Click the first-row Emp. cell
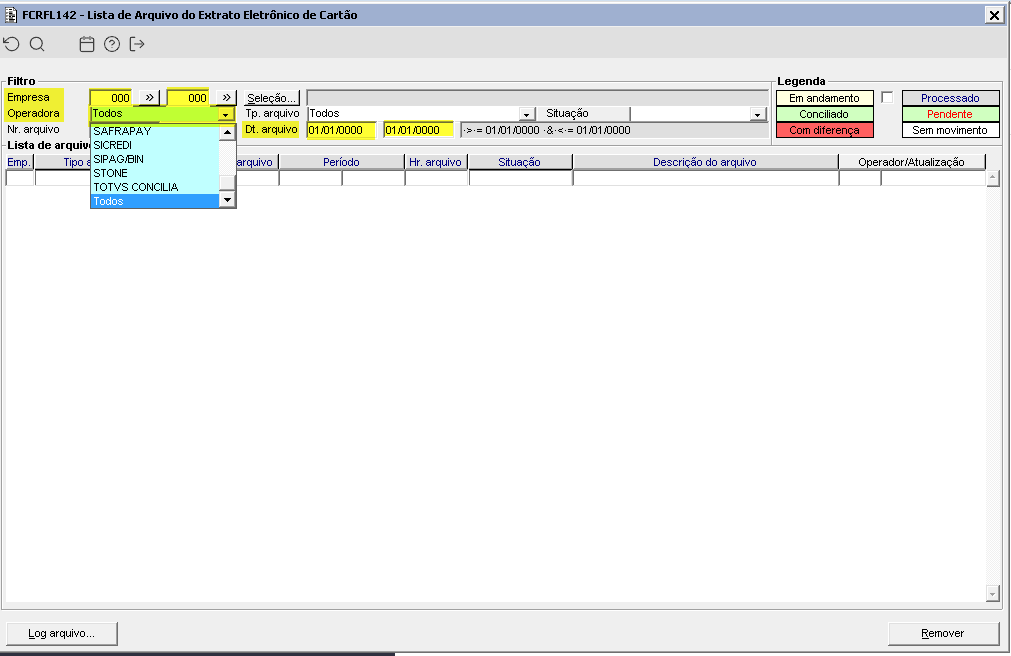Viewport: 1011px width, 656px height. pyautogui.click(x=19, y=178)
